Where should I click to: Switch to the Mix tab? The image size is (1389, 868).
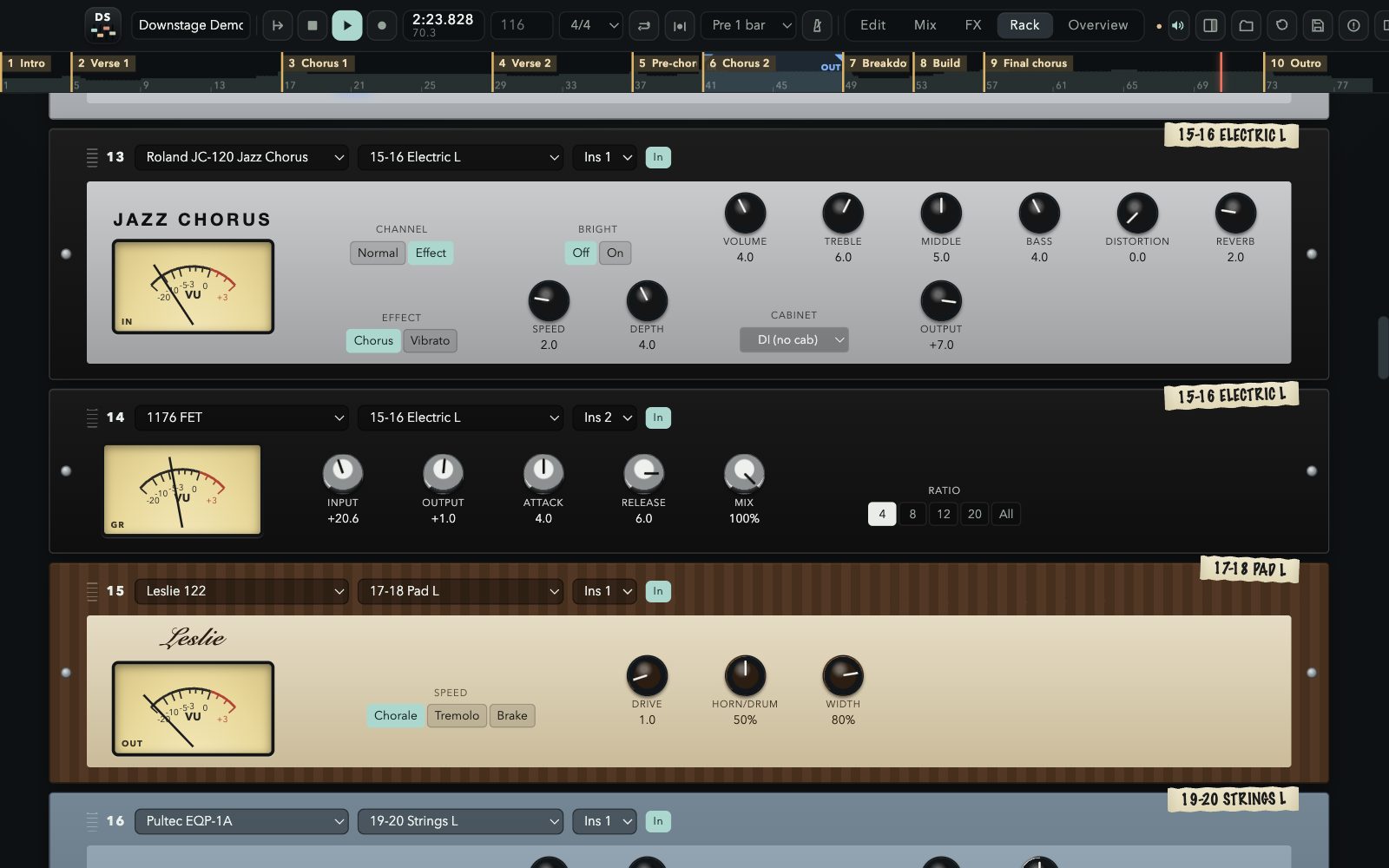click(925, 25)
